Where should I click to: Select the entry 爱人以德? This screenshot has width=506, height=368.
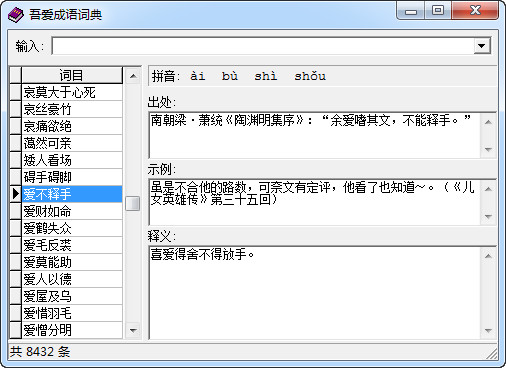point(72,279)
